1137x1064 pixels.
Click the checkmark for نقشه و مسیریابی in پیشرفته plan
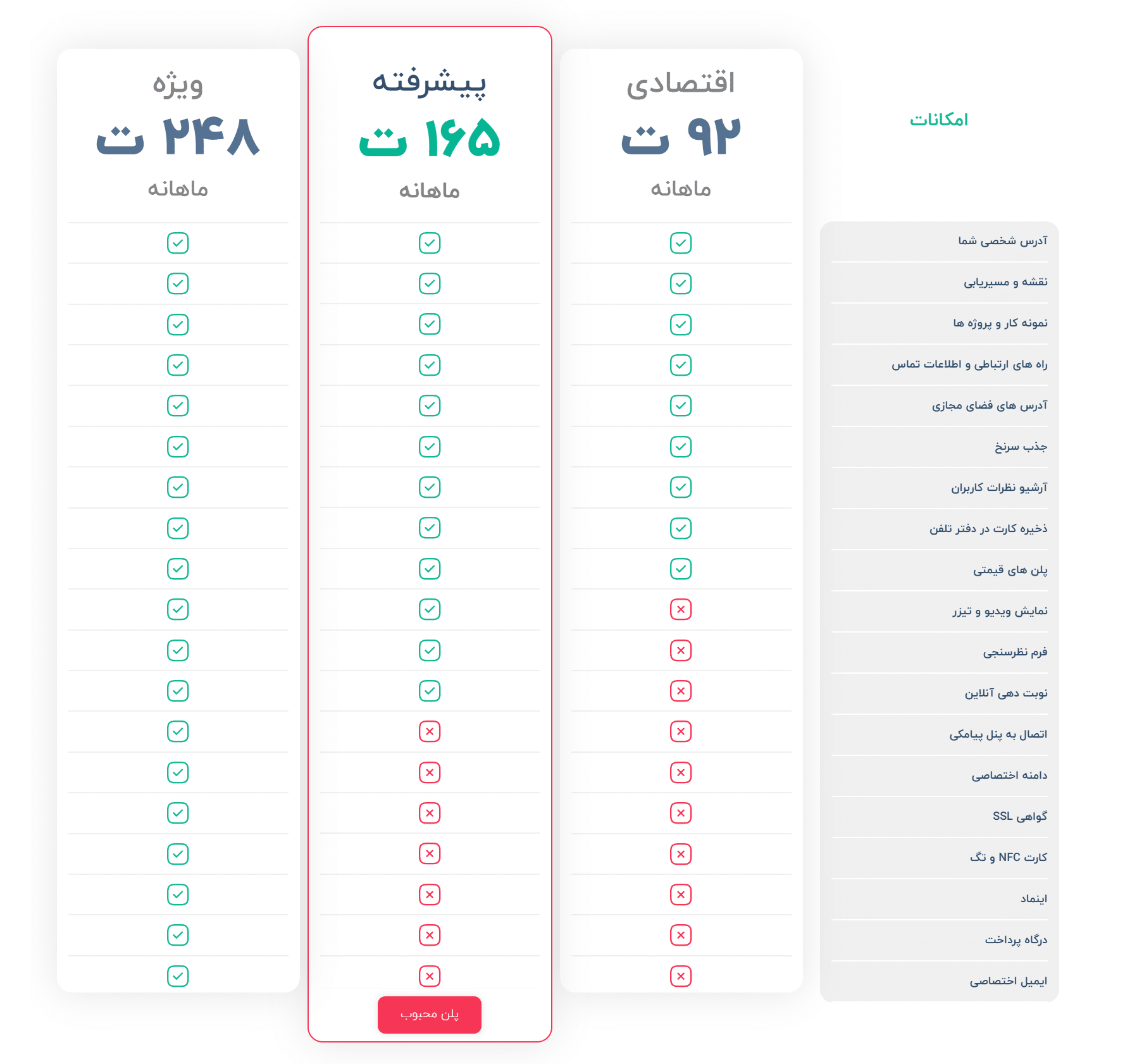(430, 283)
